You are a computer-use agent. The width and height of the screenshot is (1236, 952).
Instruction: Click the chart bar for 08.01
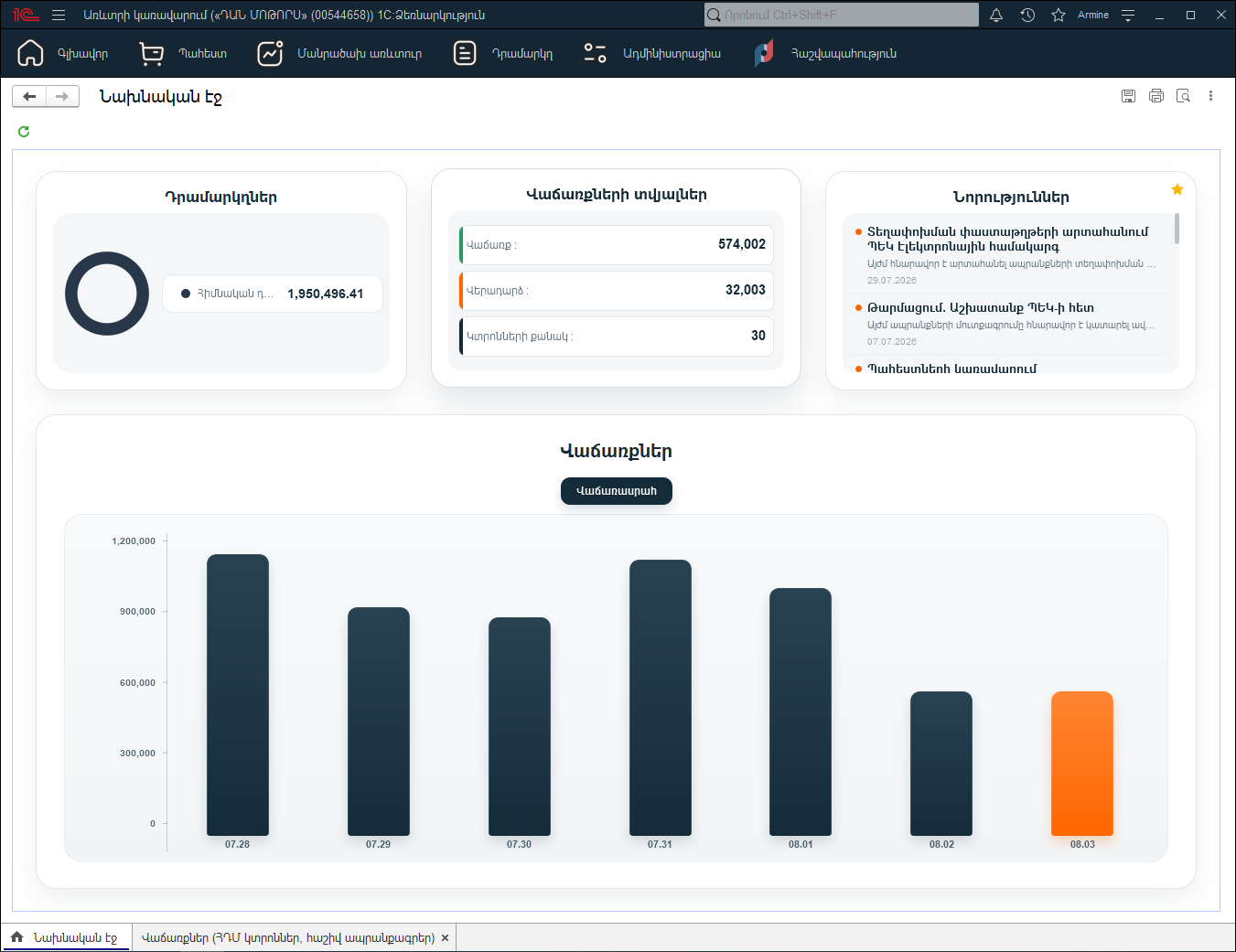(x=801, y=711)
